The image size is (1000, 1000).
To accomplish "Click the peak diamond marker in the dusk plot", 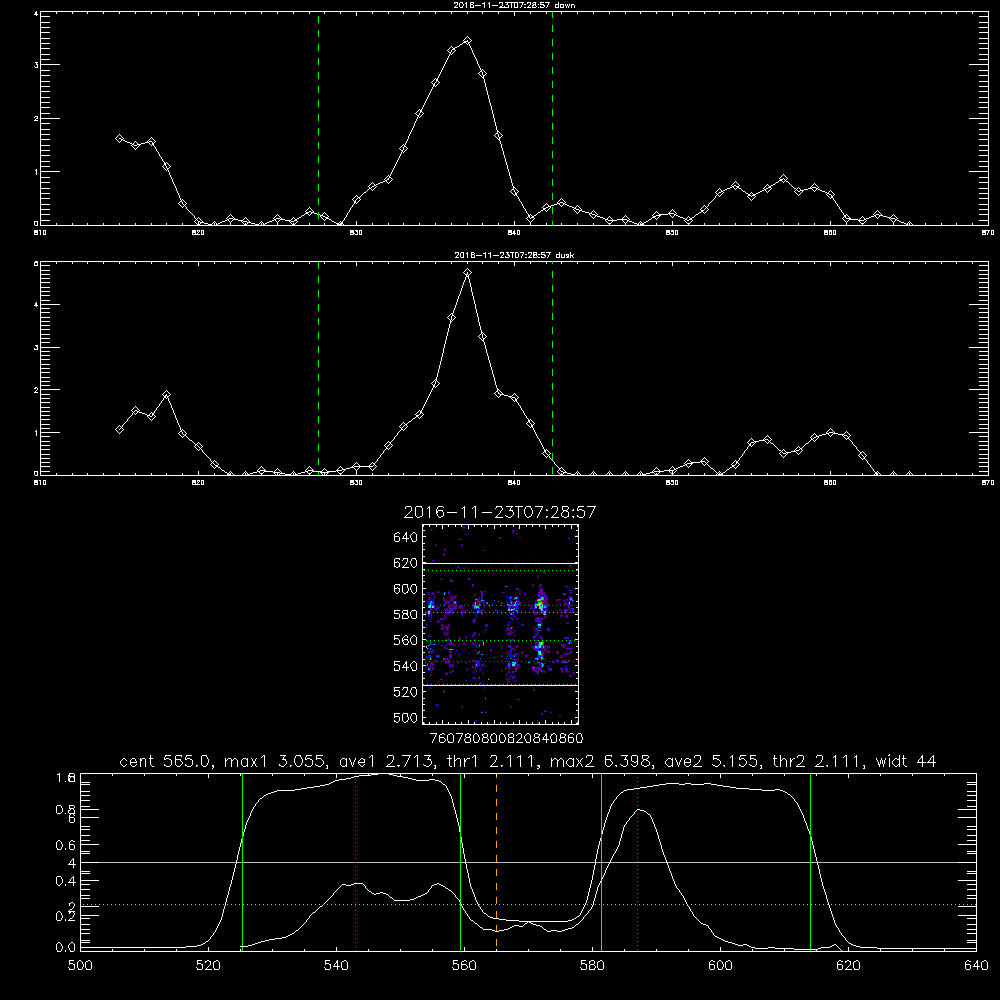I will (467, 272).
